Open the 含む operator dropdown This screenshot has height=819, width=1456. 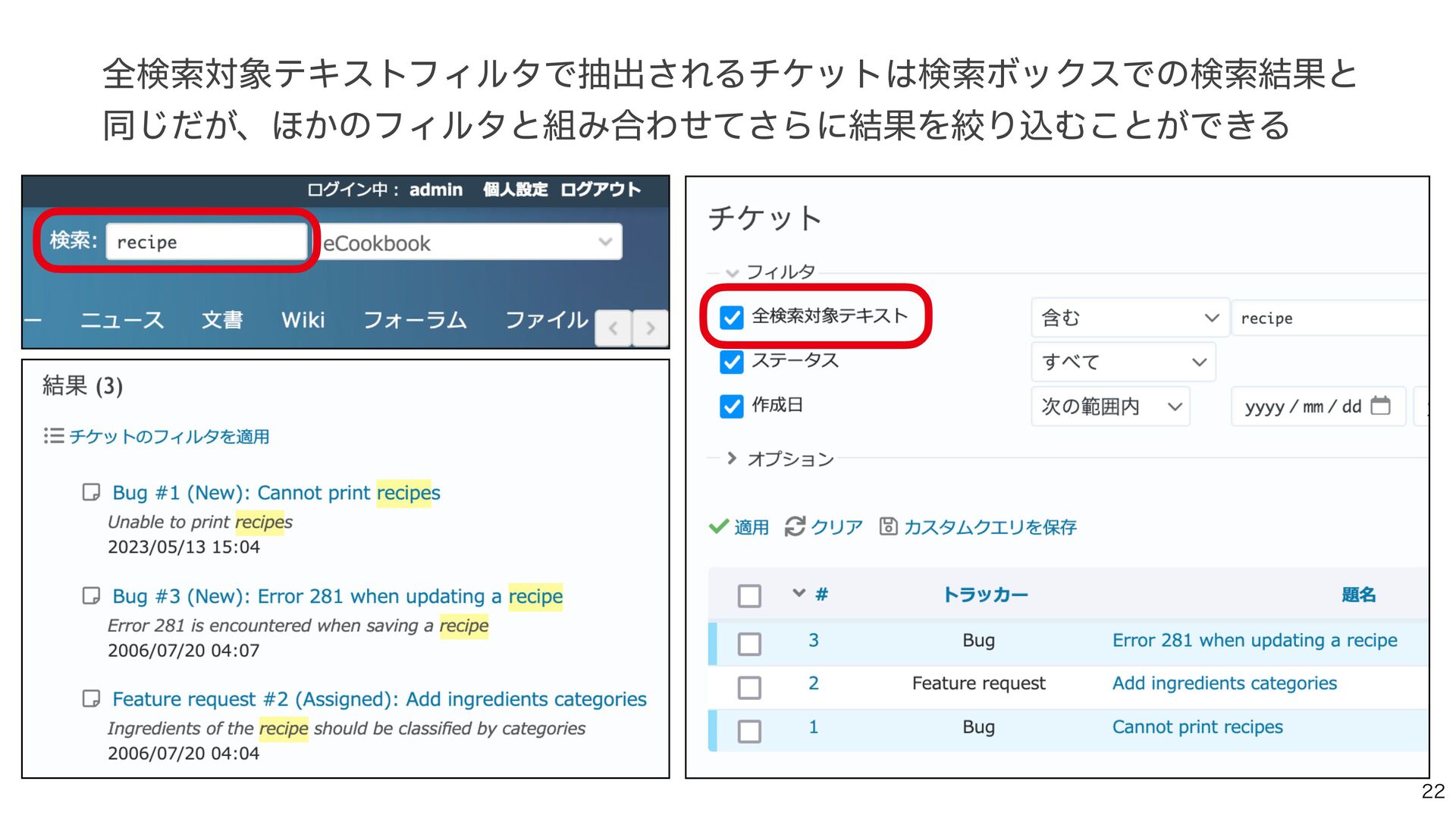1128,318
